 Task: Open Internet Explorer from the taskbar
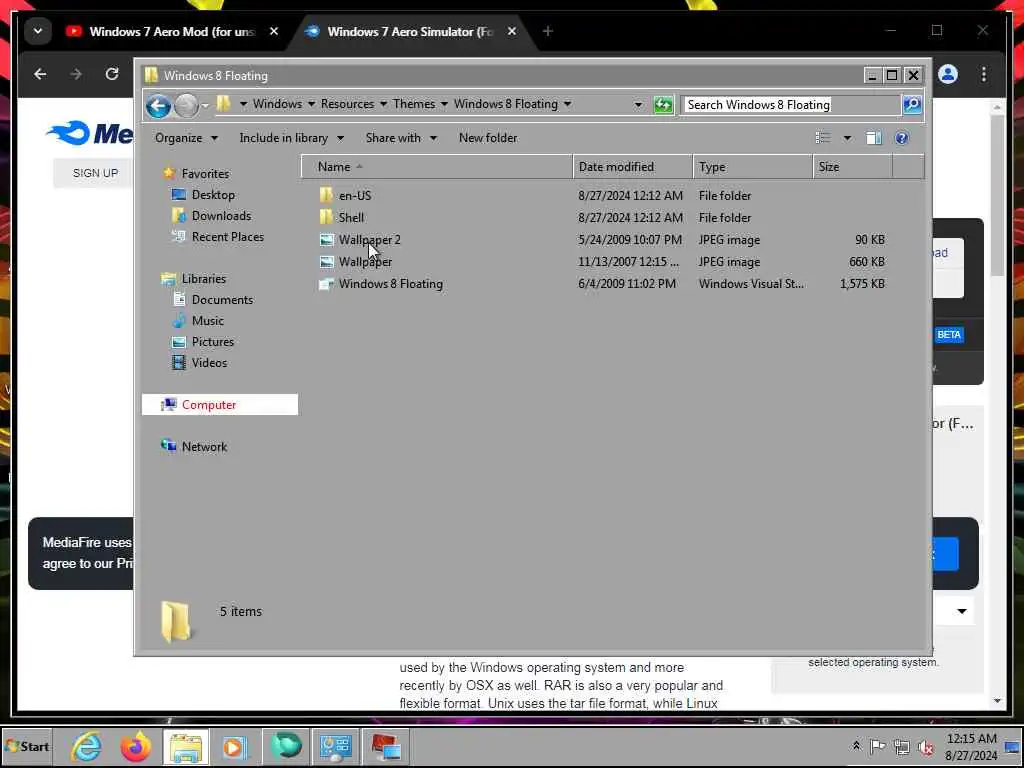[x=86, y=746]
